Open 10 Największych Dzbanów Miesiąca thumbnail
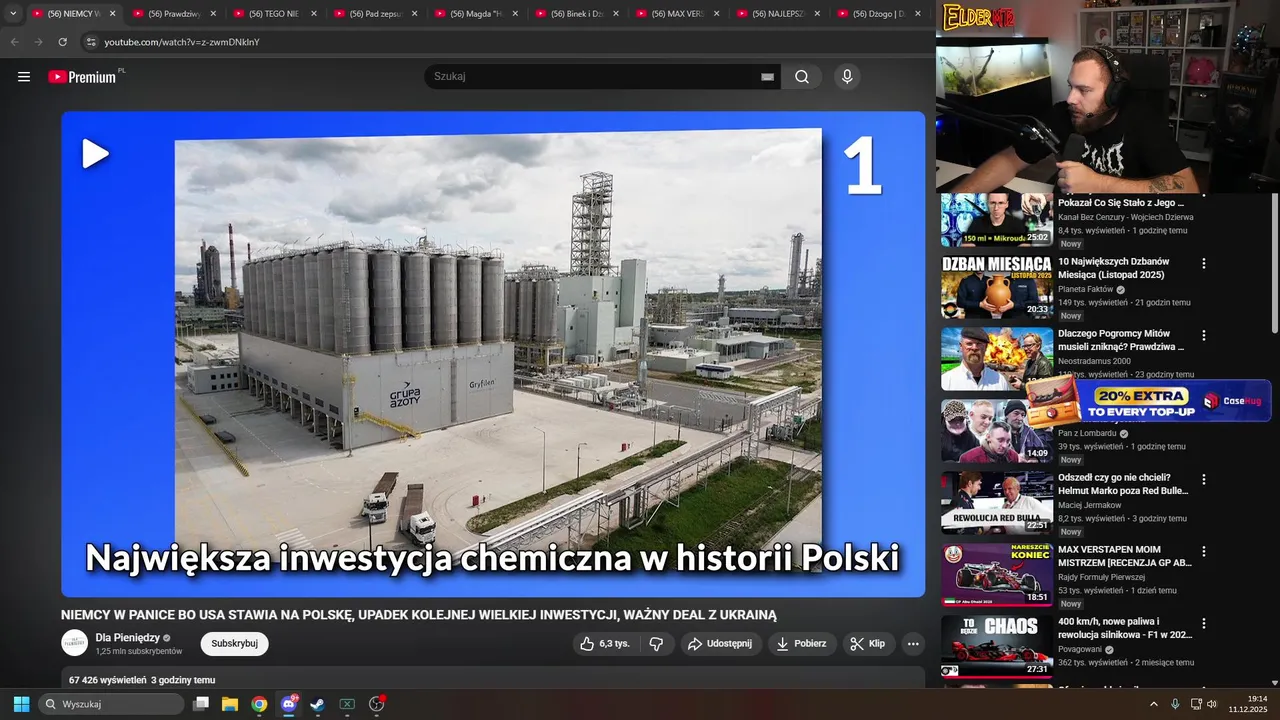The image size is (1280, 720). pos(997,287)
